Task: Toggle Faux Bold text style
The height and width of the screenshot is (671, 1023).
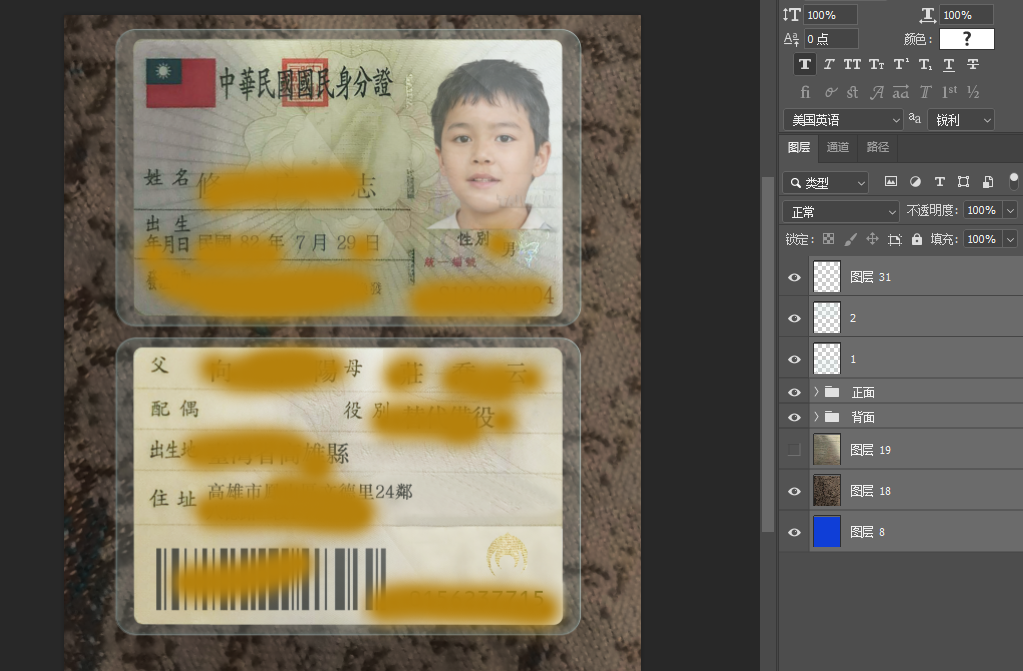Action: pyautogui.click(x=804, y=64)
